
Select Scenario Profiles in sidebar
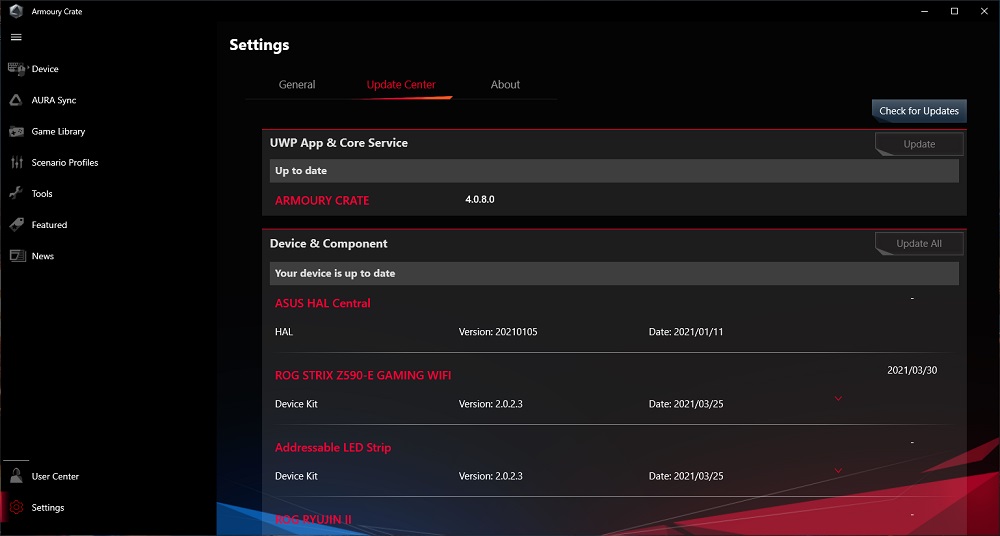tap(64, 163)
